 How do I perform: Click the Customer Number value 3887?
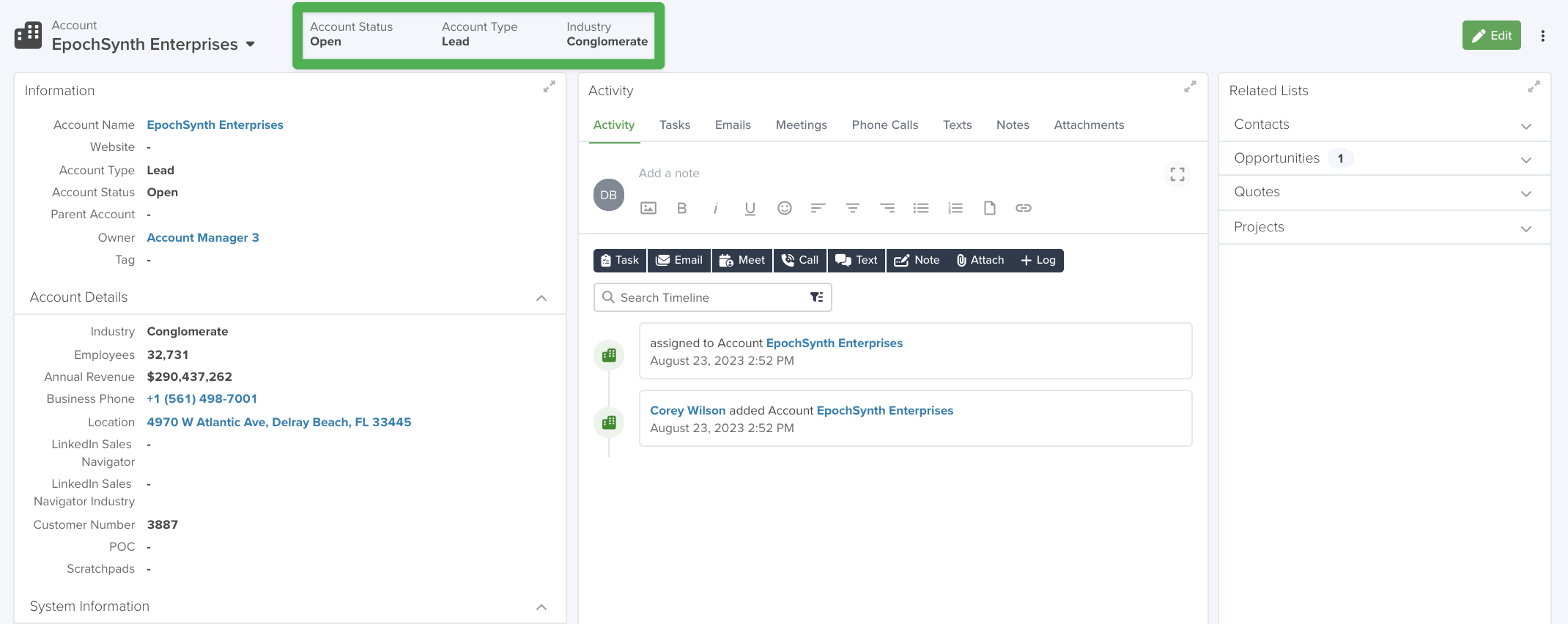pyautogui.click(x=162, y=525)
